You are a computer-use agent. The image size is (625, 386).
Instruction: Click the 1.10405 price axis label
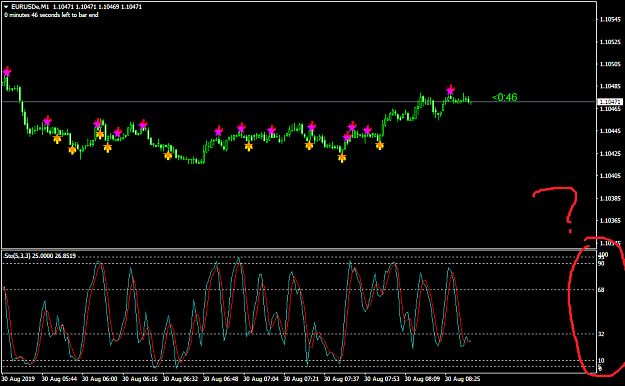[610, 176]
